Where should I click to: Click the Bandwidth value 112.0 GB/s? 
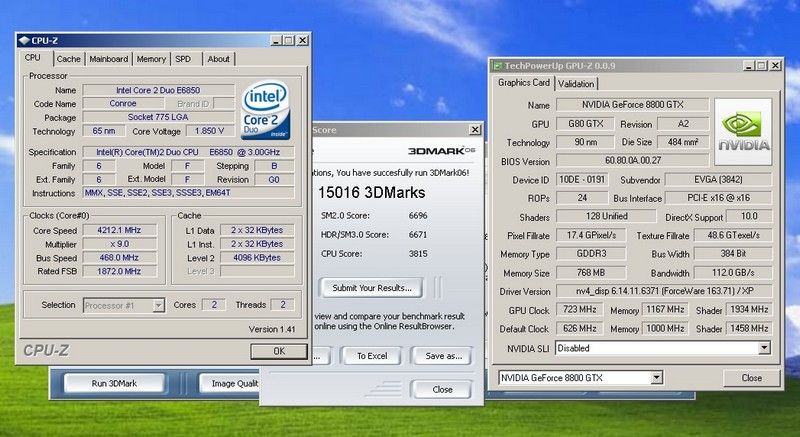click(733, 273)
